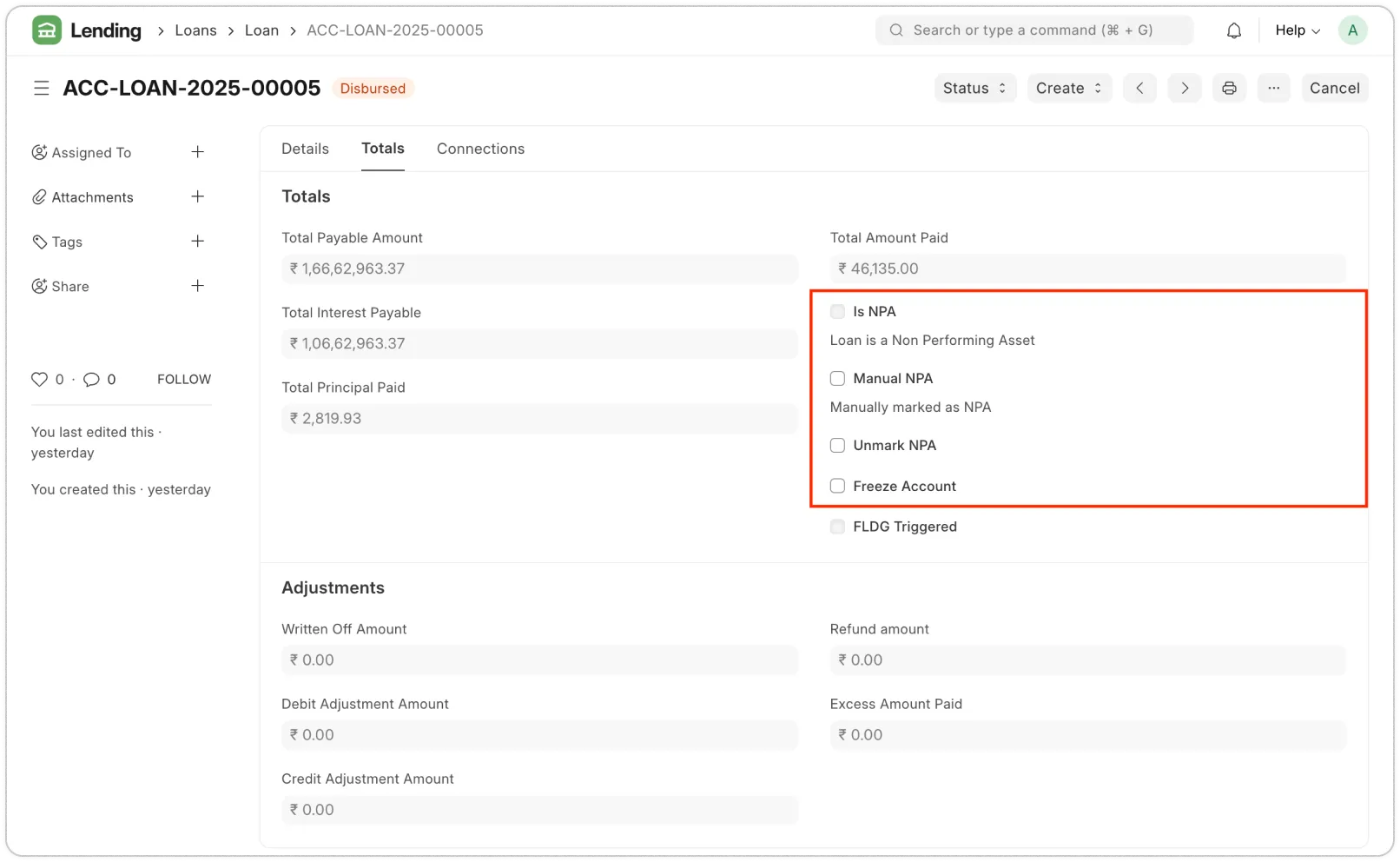Go to the previous loan record
This screenshot has height=862, width=1400.
click(x=1139, y=89)
